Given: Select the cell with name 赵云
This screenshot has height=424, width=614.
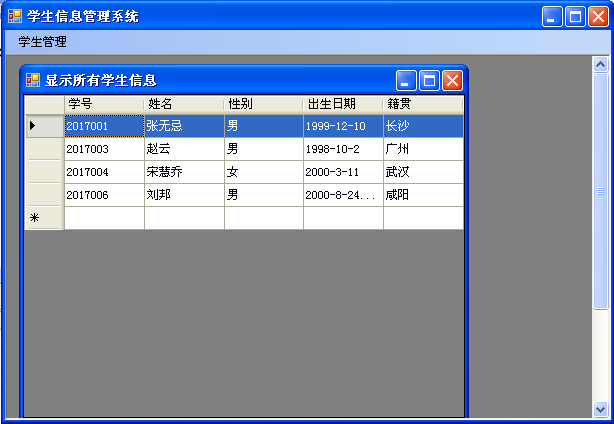Looking at the screenshot, I should [184, 149].
